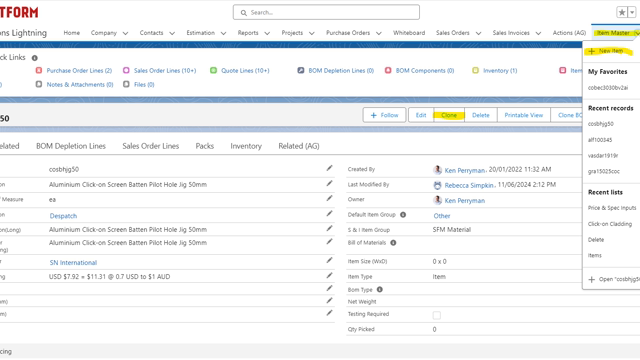The image size is (640, 360).
Task: Expand the Estimation nav dropdown chevron
Action: [x=223, y=33]
